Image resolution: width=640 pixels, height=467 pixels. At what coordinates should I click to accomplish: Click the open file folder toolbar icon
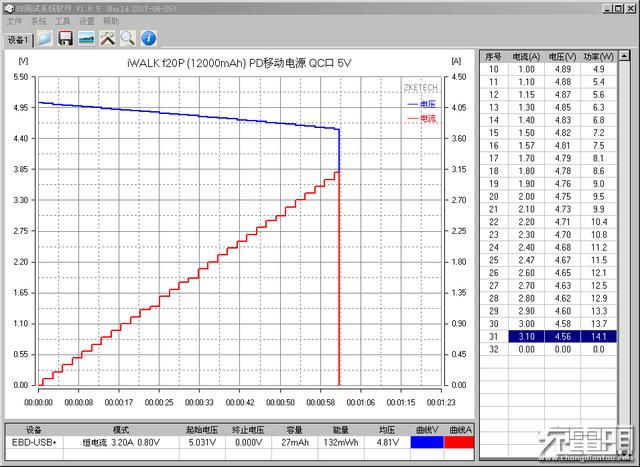pyautogui.click(x=45, y=39)
